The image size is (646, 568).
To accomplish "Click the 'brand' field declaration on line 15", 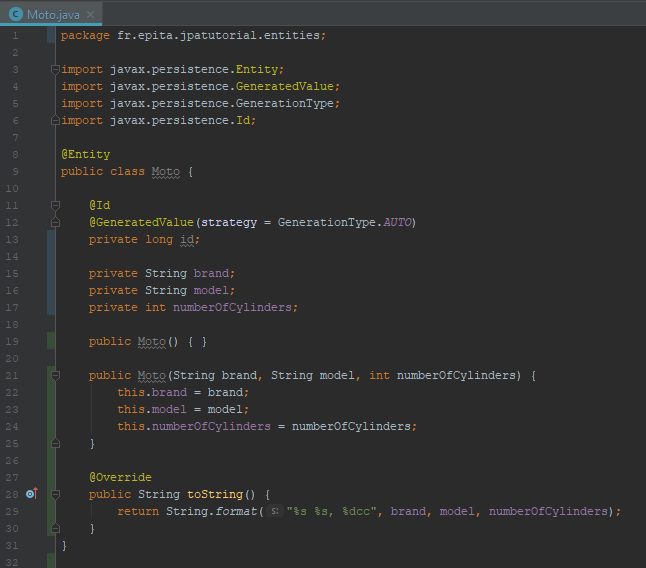I will (211, 273).
